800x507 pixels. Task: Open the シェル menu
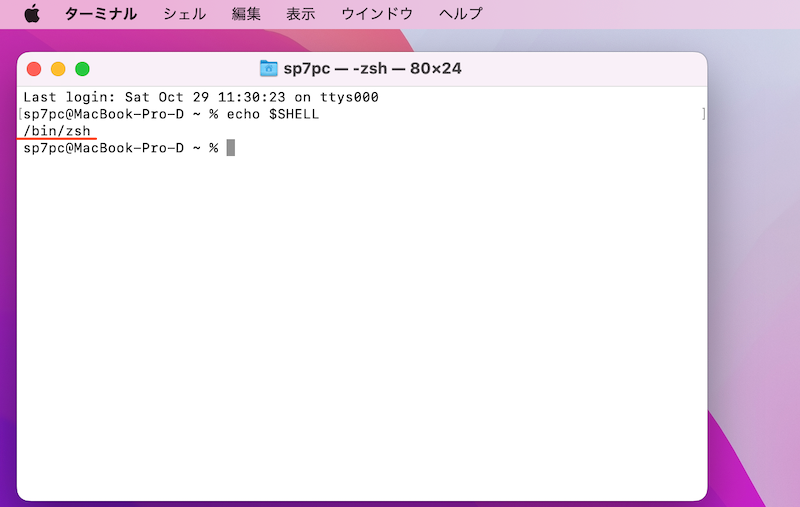pyautogui.click(x=184, y=14)
